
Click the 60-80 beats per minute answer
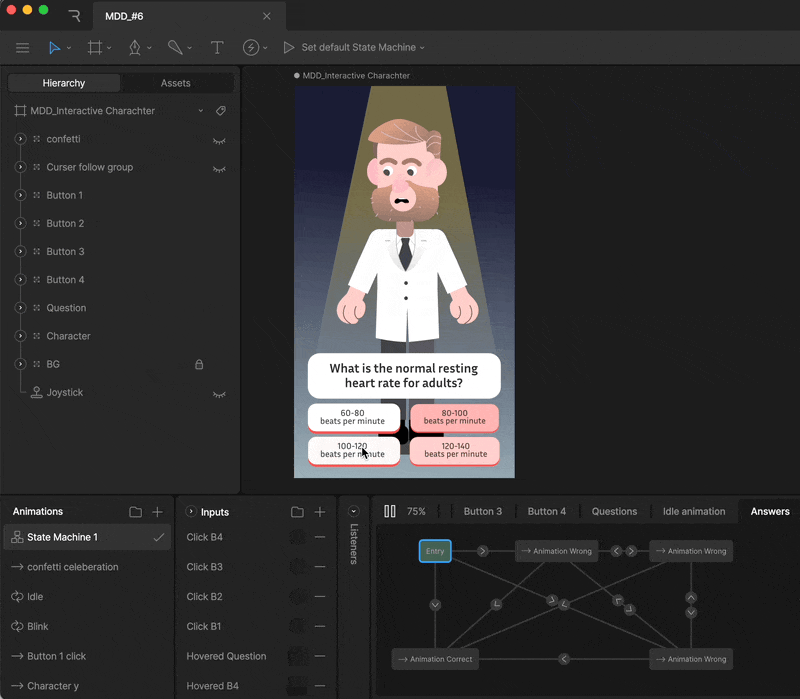(352, 417)
